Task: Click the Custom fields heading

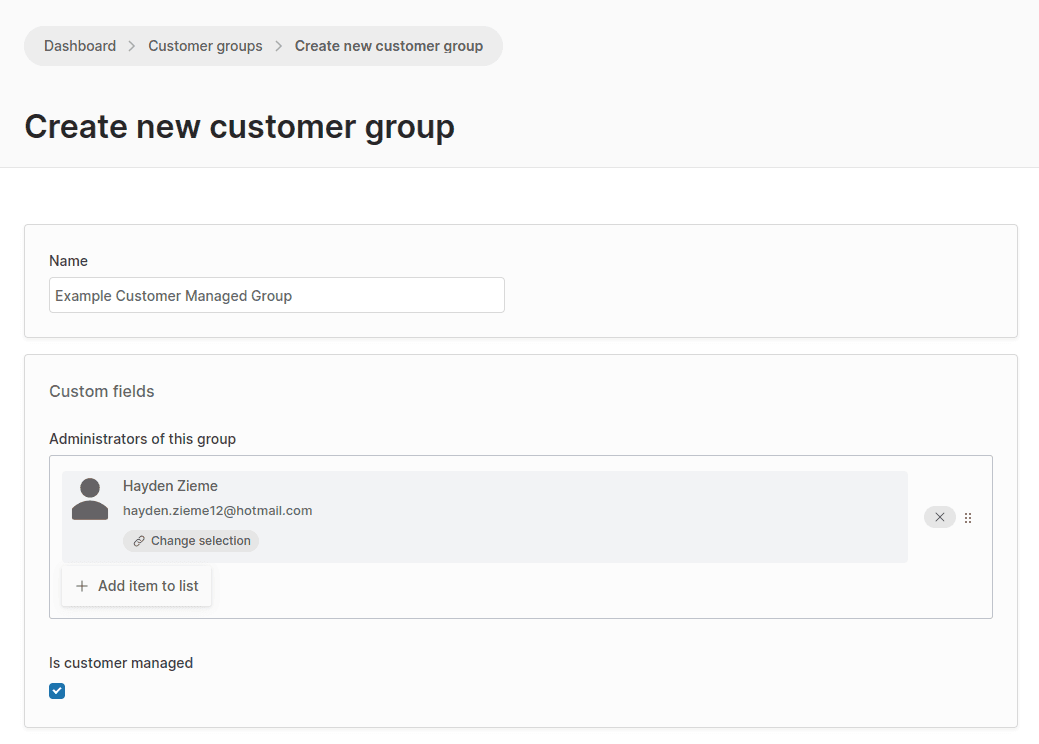Action: point(101,392)
